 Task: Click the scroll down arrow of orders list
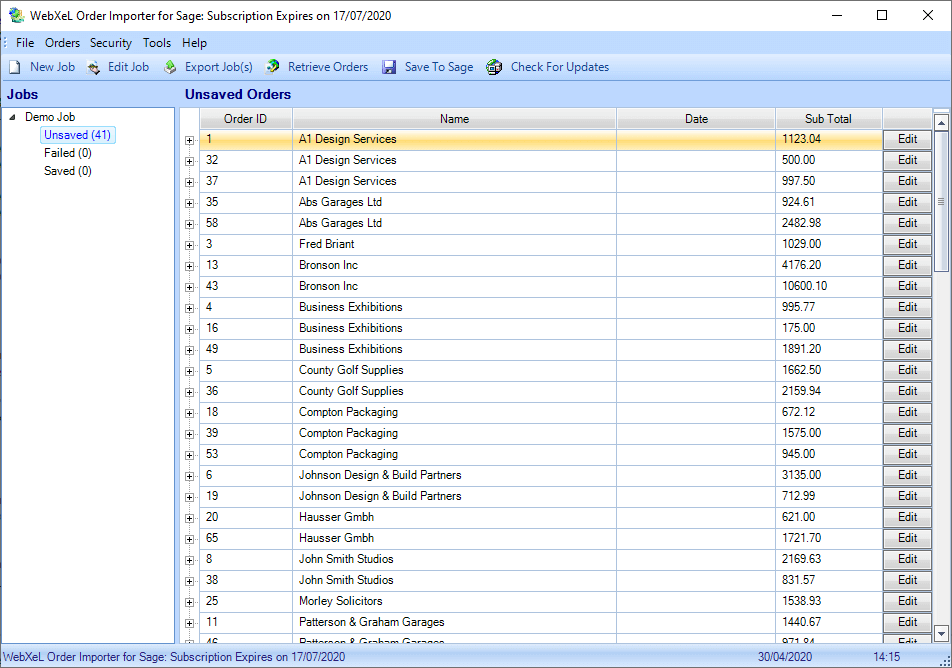pos(941,633)
